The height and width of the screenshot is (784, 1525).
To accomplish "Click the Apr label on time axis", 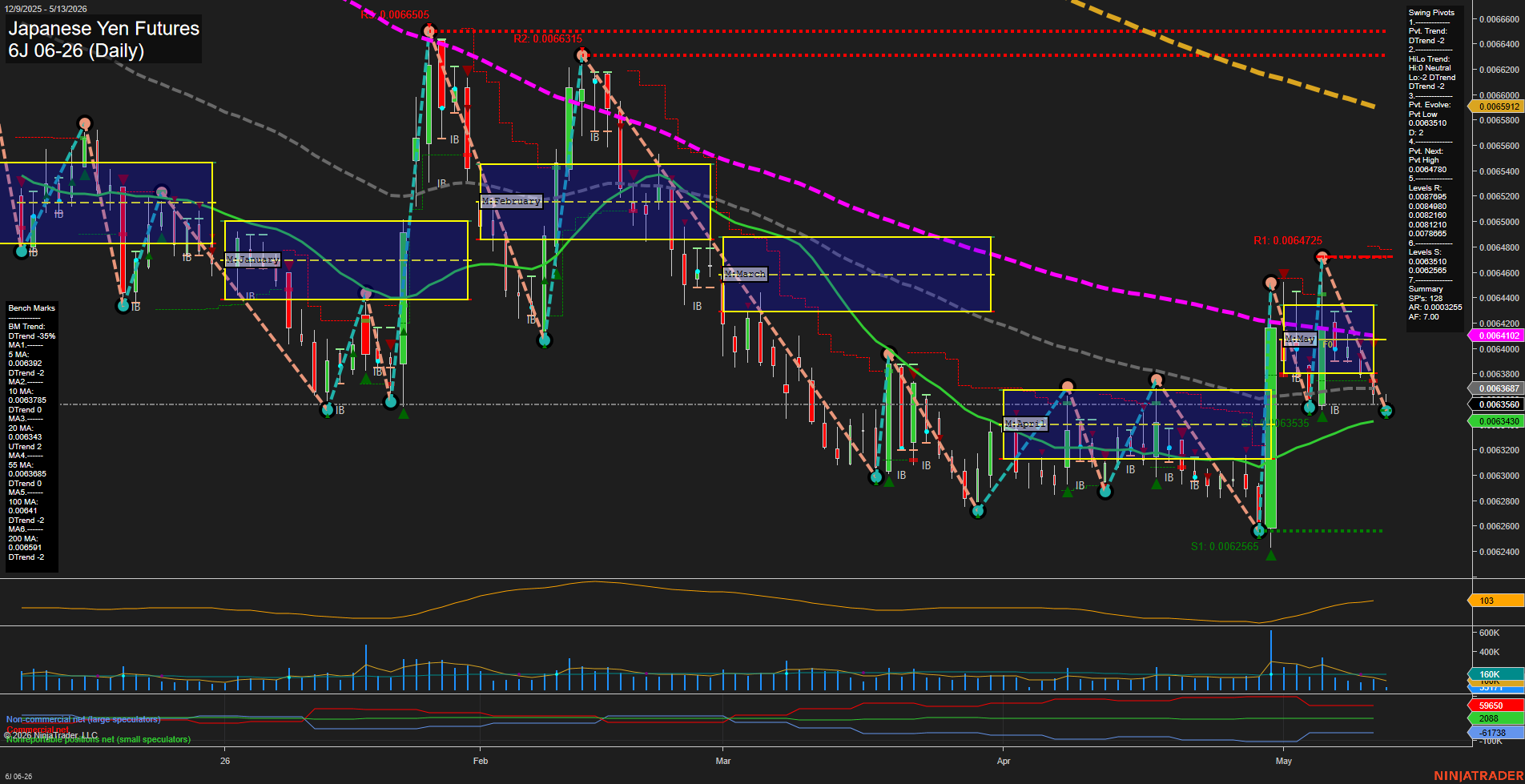I will coord(1004,761).
